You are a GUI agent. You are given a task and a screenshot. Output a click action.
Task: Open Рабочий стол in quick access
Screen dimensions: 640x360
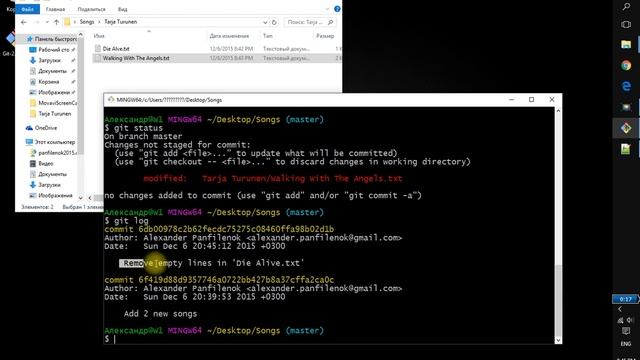click(x=53, y=50)
